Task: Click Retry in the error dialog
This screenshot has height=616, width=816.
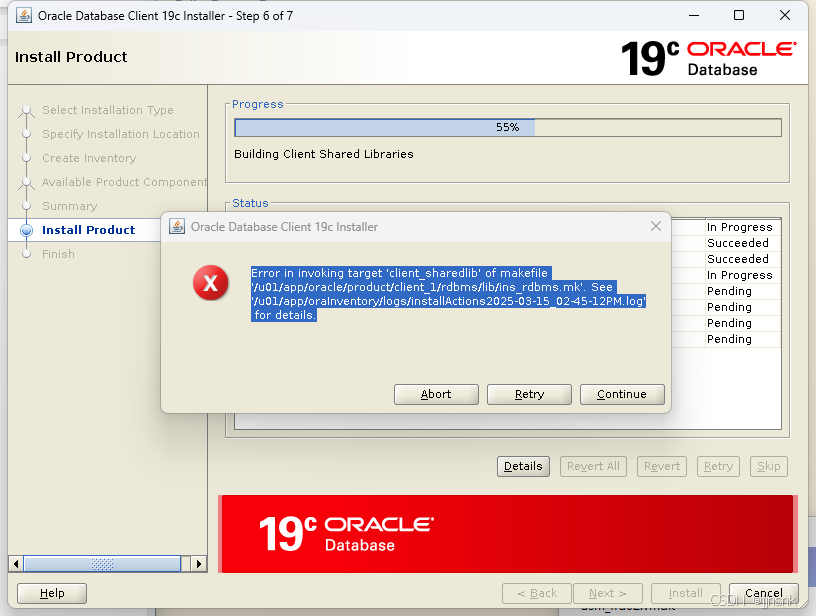Action: 529,394
